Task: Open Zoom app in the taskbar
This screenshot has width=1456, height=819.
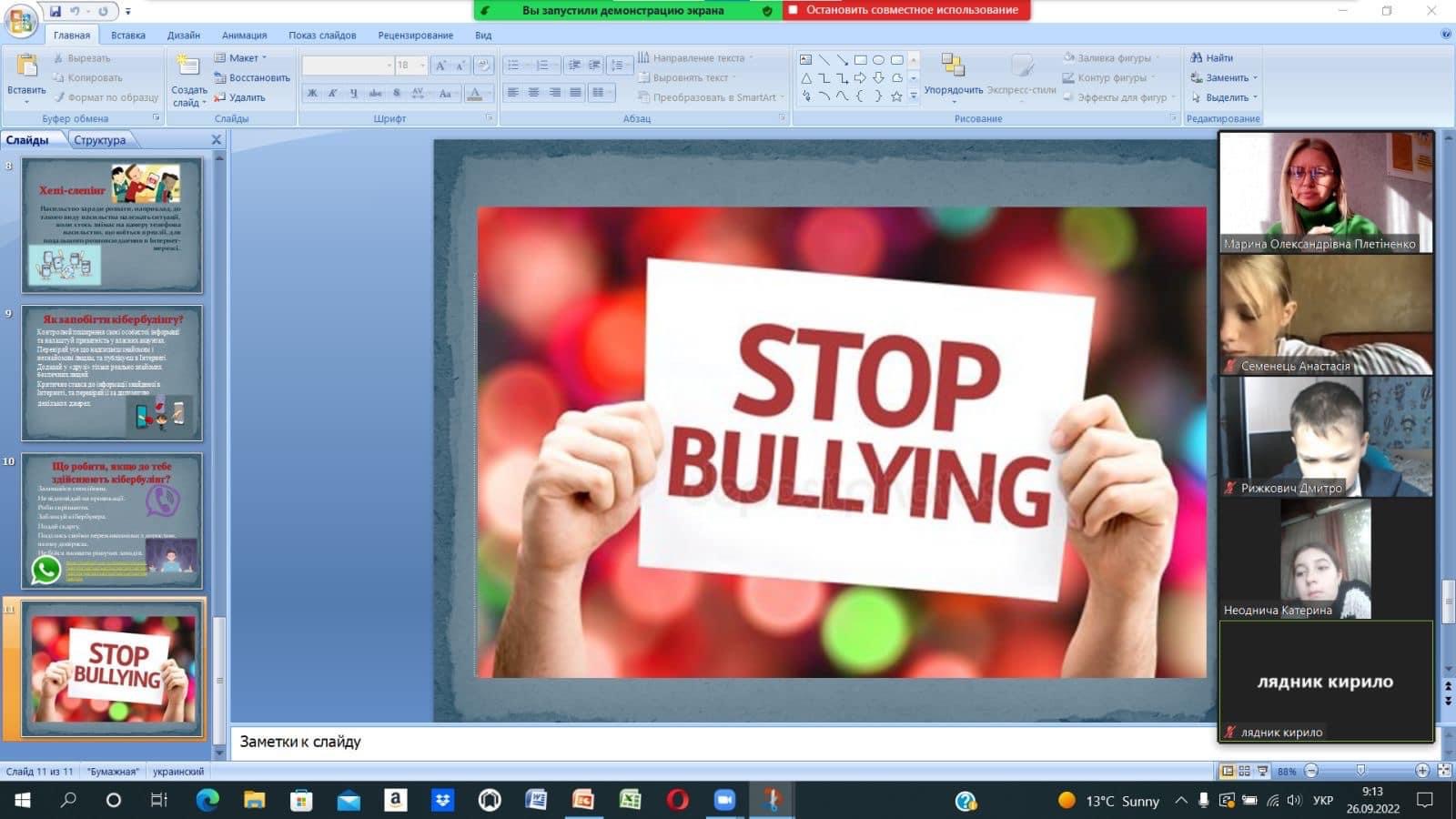Action: point(724,801)
